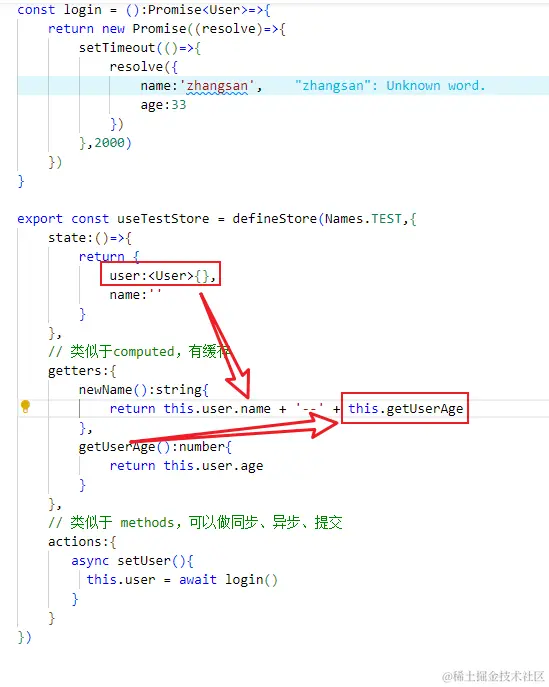Click the getUserAge():number getter definition
This screenshot has width=549, height=687.
155,446
